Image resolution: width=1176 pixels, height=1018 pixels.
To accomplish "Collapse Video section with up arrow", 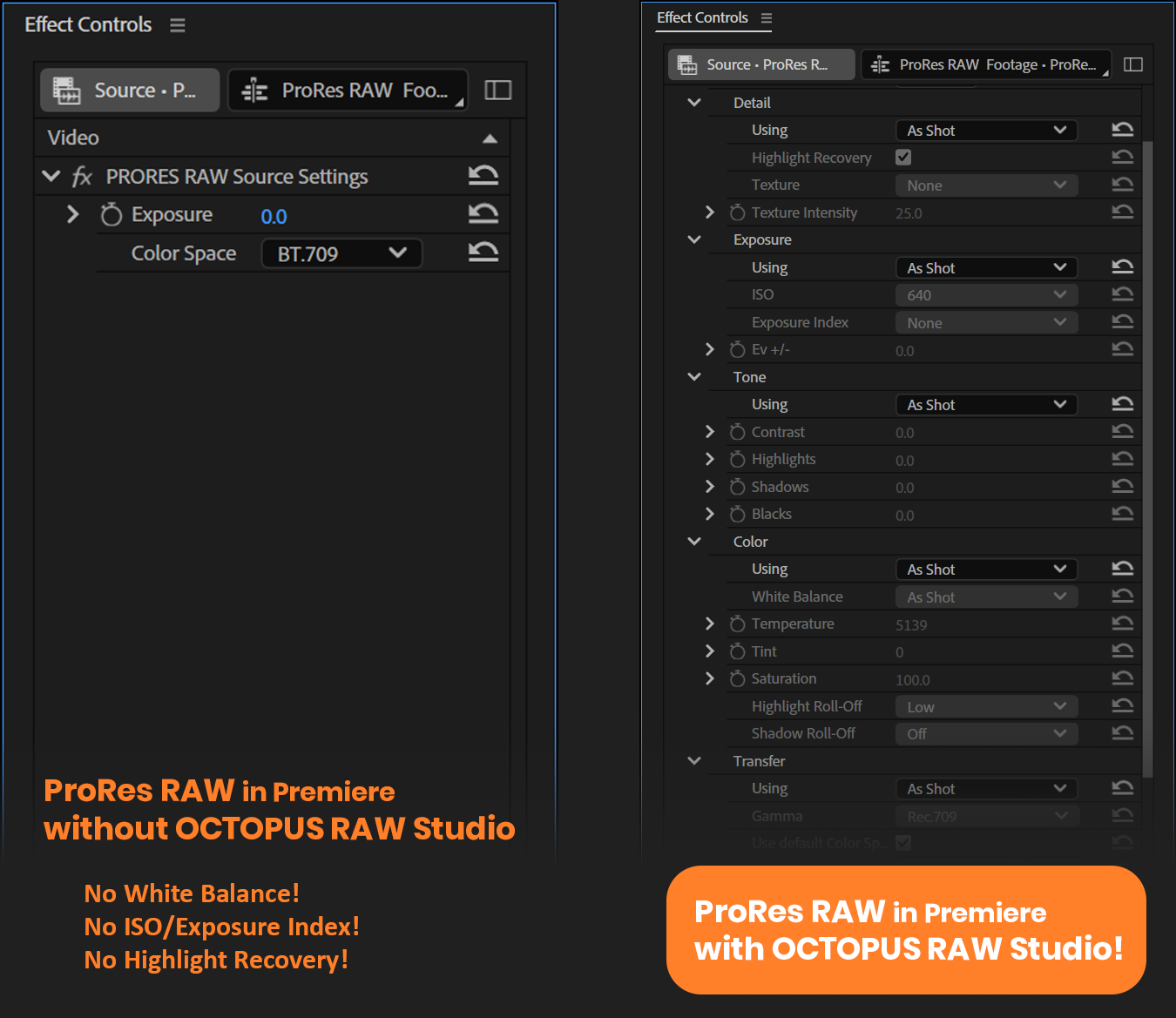I will point(490,138).
